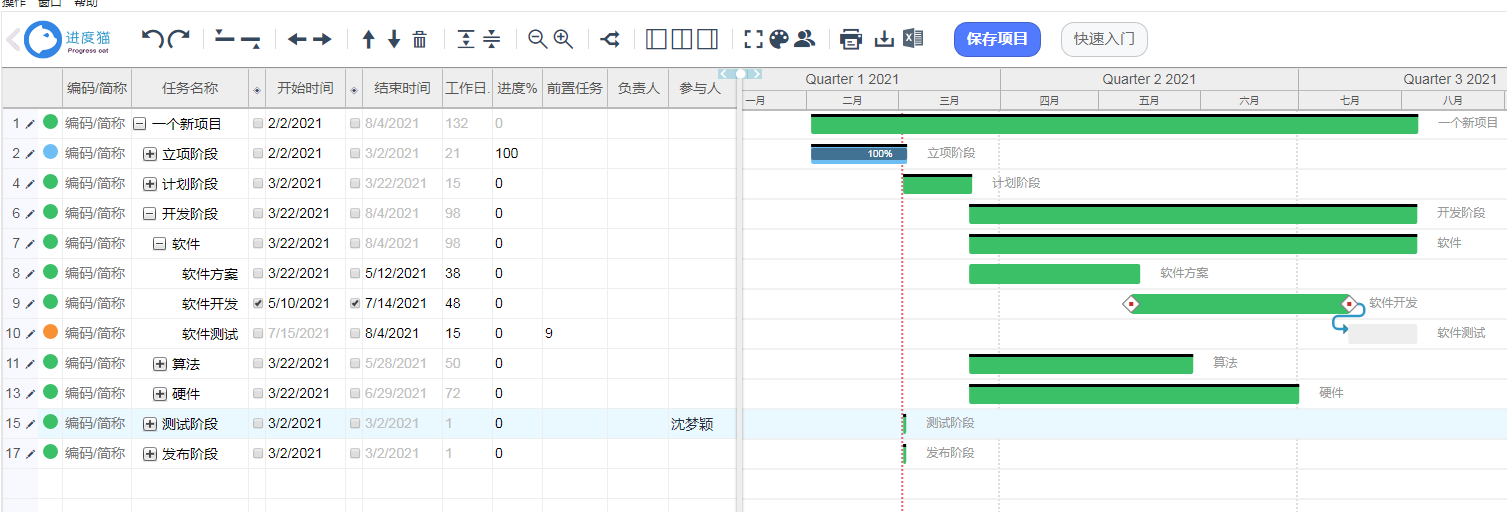Open the team members icon

pos(804,39)
